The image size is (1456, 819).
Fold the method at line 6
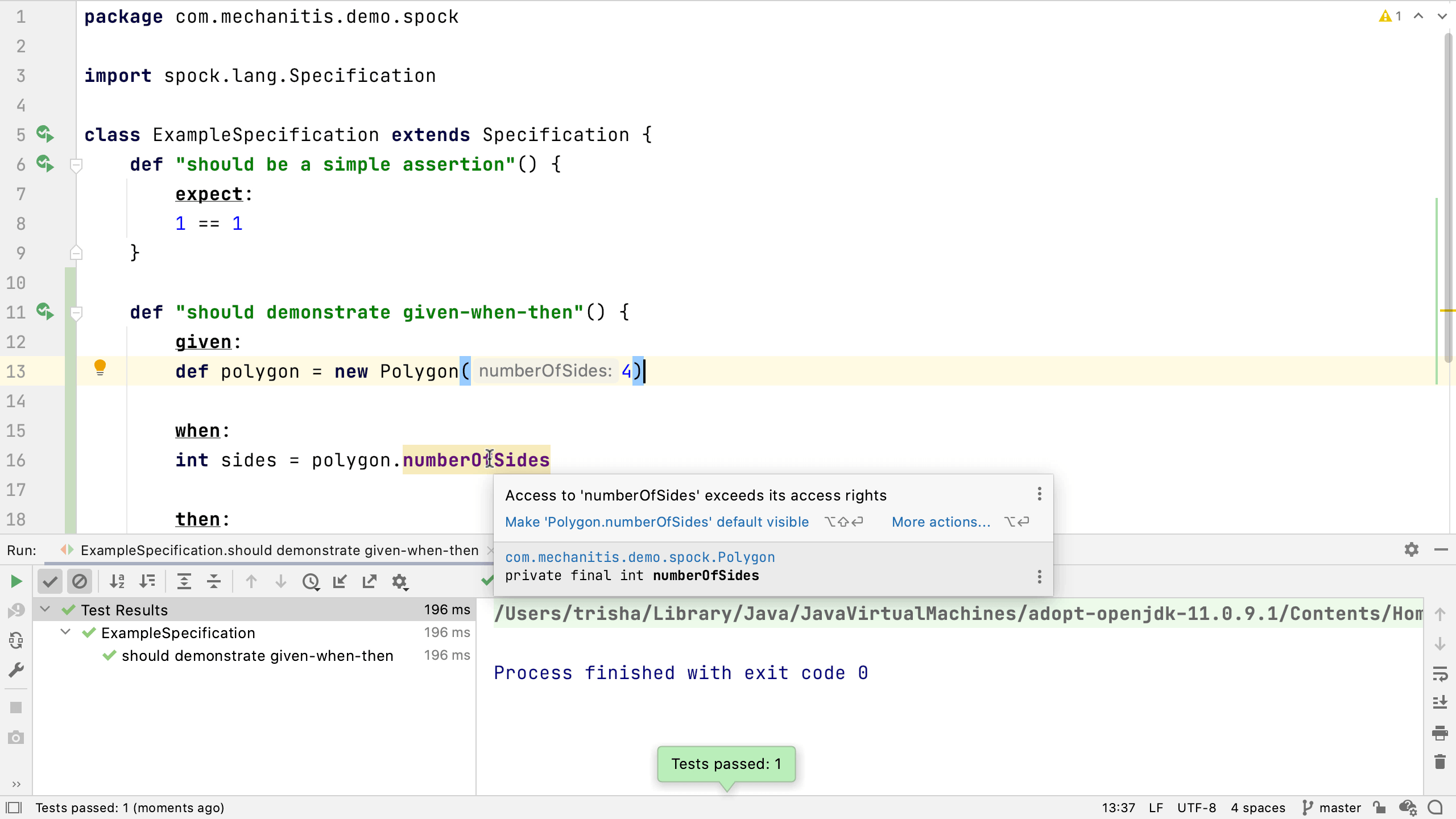[76, 165]
